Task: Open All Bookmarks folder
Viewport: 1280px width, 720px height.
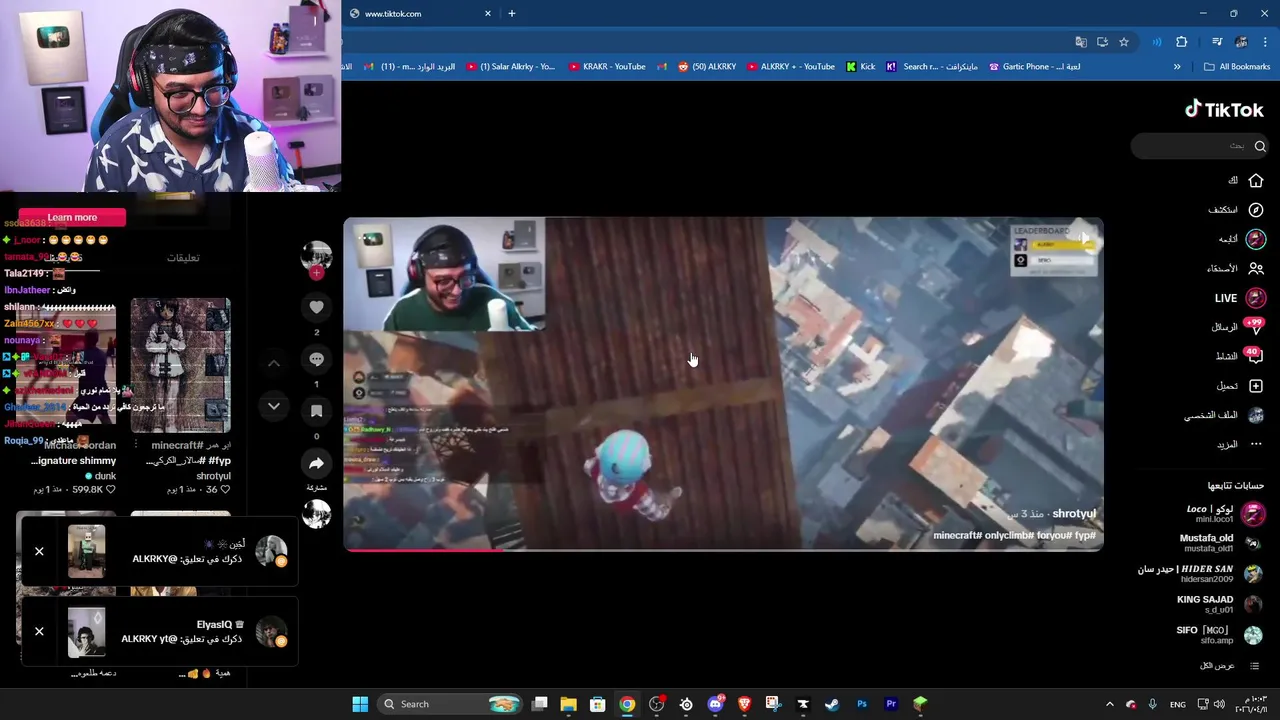Action: (x=1237, y=67)
